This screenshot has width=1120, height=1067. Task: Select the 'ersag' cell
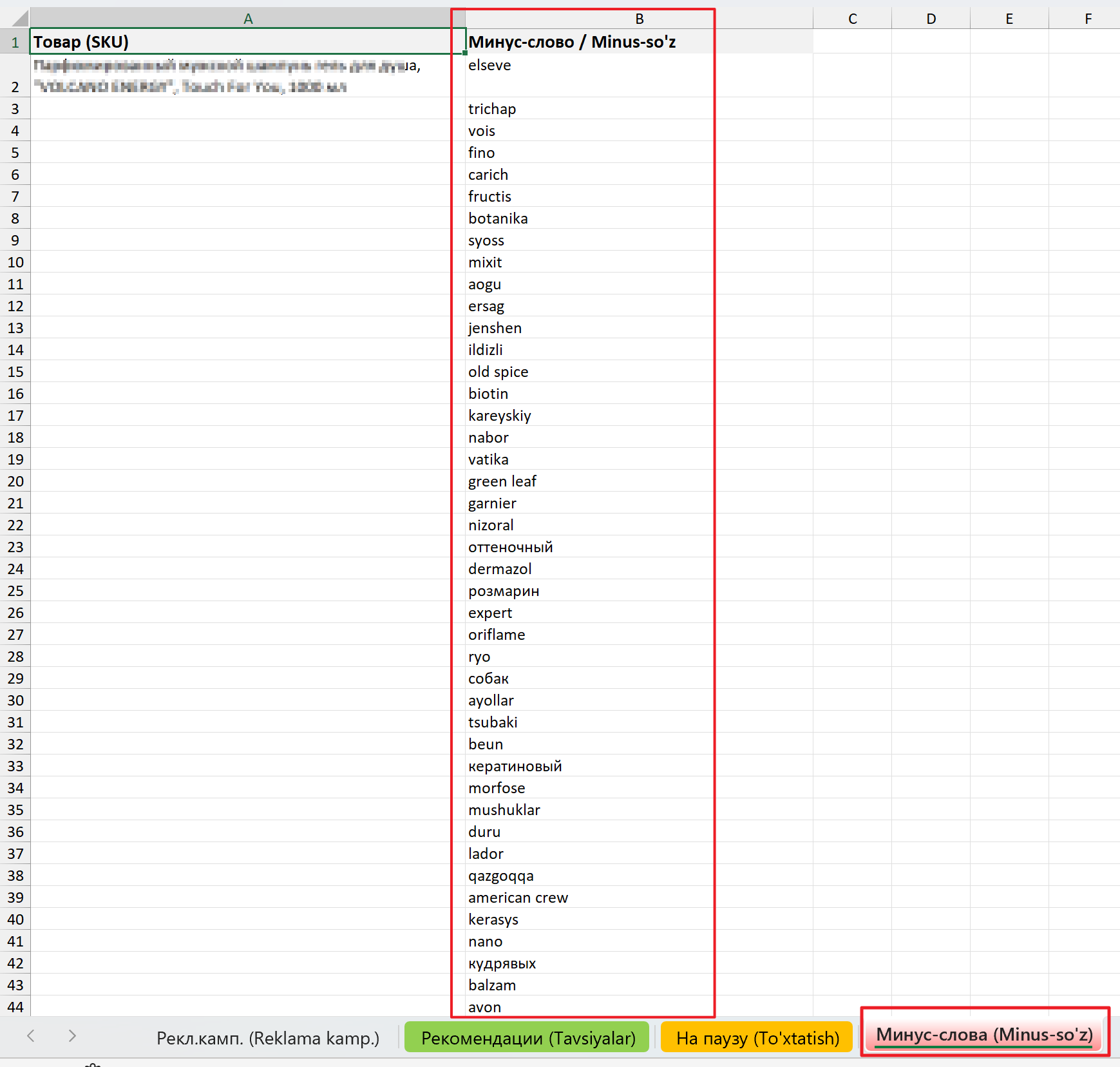pyautogui.click(x=639, y=306)
